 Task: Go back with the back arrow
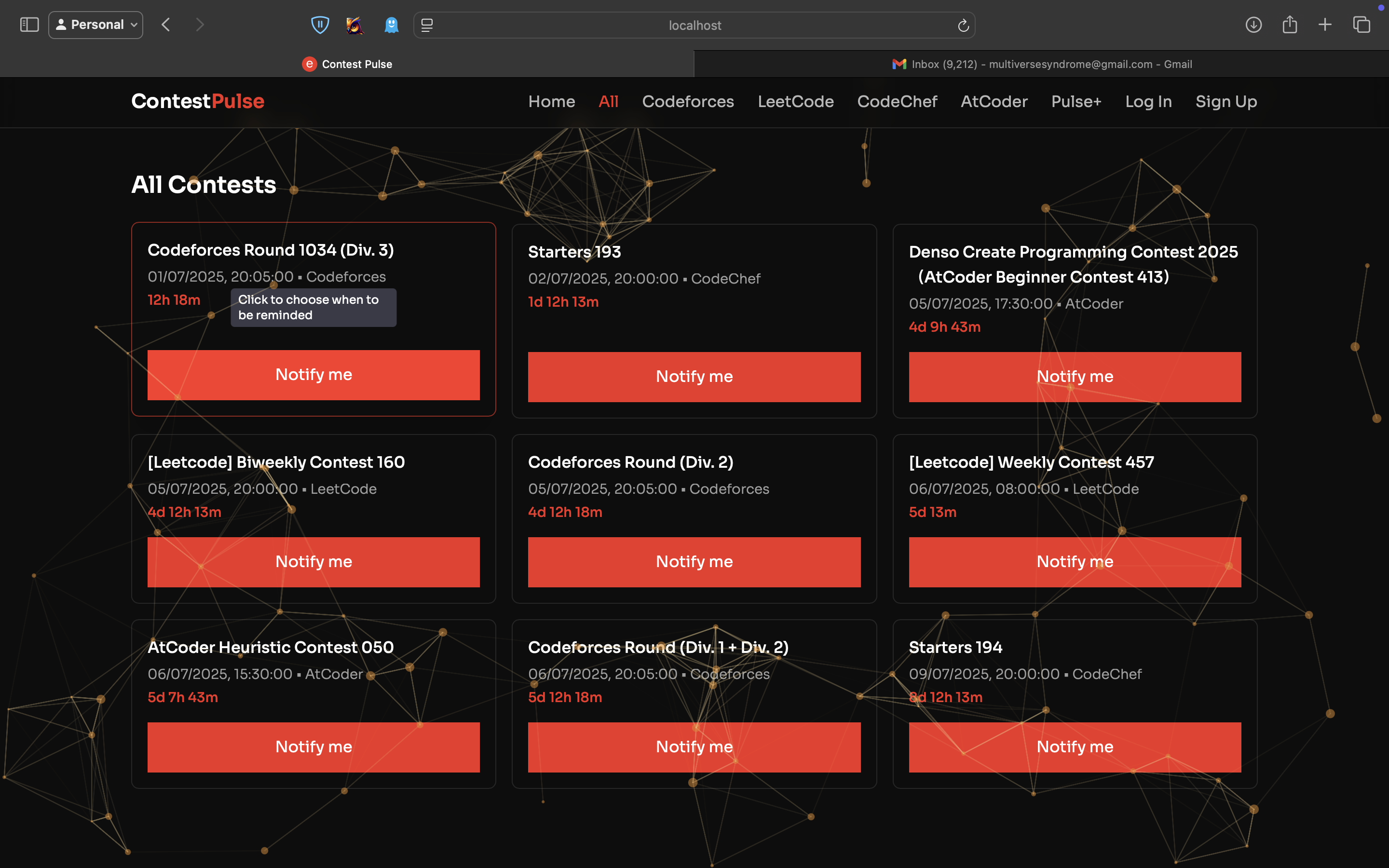[x=166, y=25]
